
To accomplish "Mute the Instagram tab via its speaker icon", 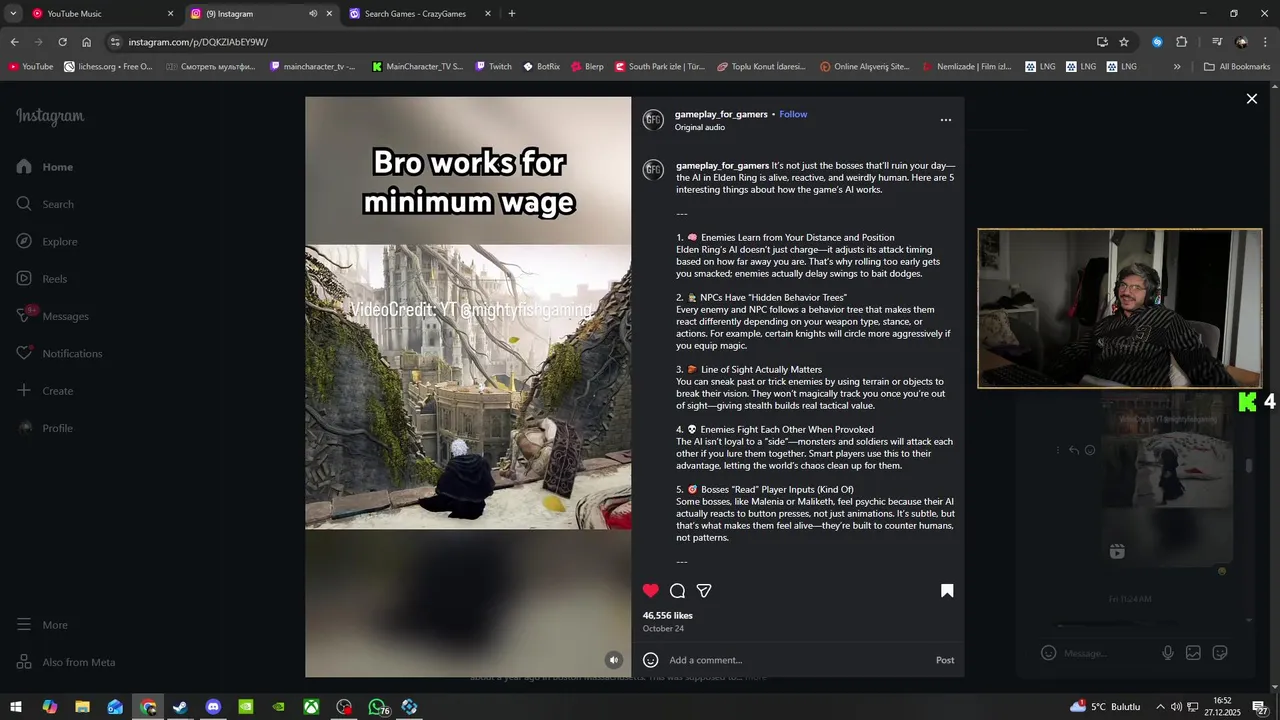I will [313, 14].
